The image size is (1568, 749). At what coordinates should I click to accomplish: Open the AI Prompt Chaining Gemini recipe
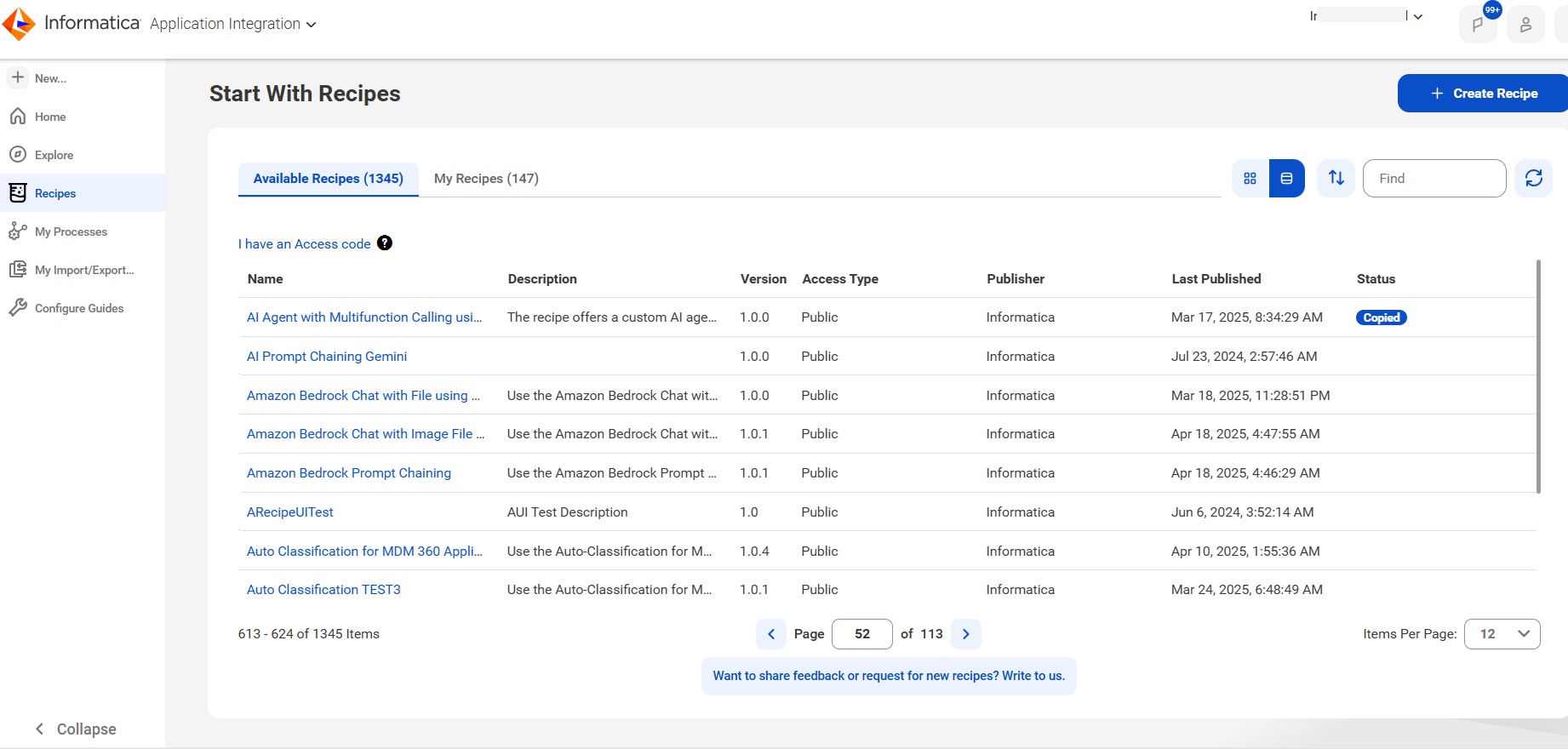[x=327, y=357]
